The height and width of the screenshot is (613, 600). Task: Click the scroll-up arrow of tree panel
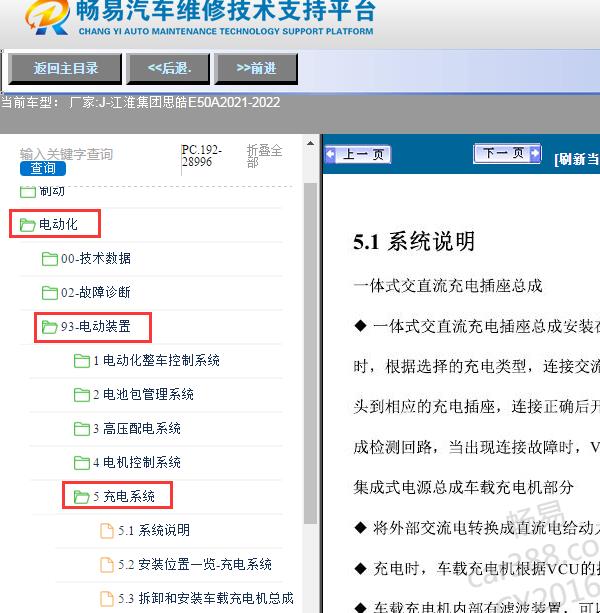pos(311,143)
